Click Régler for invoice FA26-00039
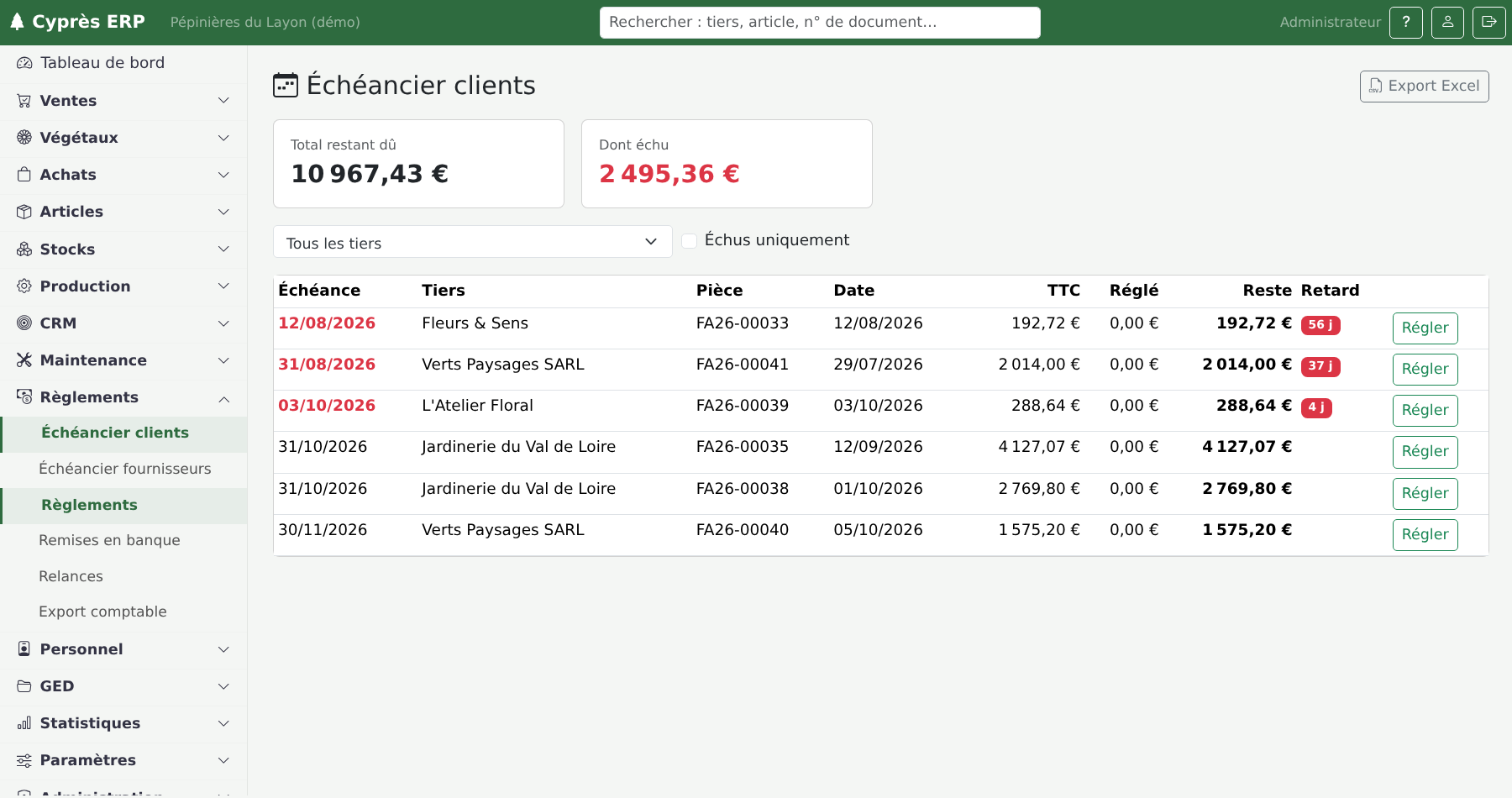The height and width of the screenshot is (798, 1512). point(1425,411)
